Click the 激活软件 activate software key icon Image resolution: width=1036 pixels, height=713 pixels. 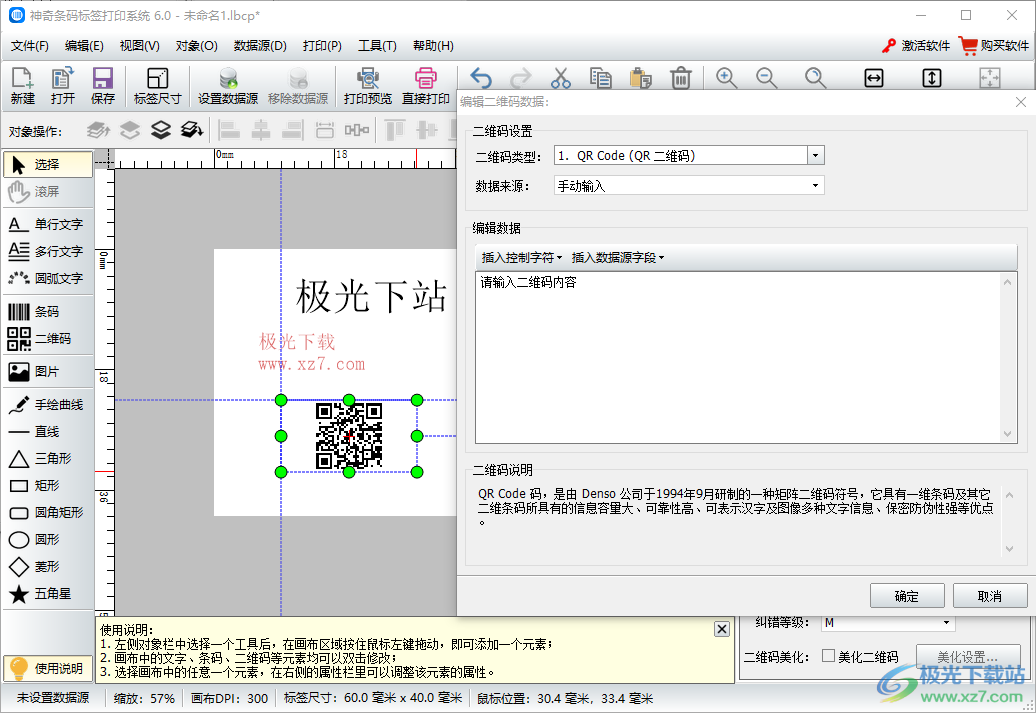point(916,46)
